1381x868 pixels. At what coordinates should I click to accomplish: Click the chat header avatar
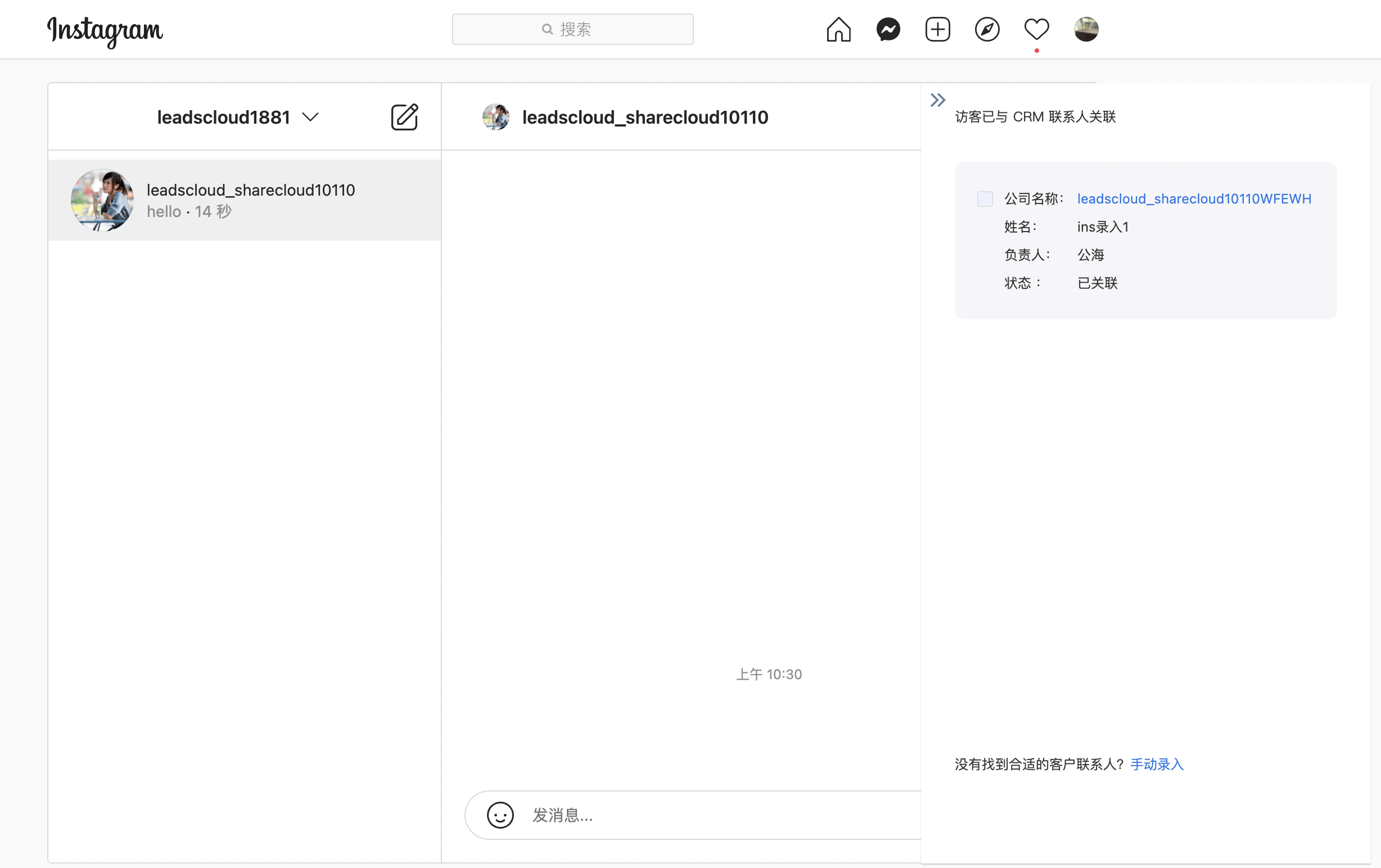(495, 117)
